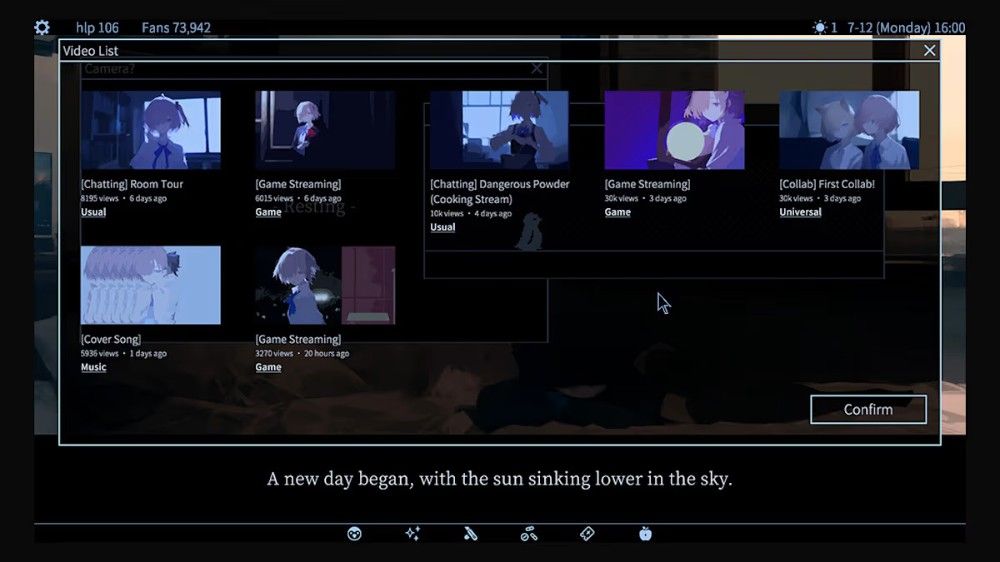Click the ticket icon in bottom bar
The image size is (1000, 562).
coord(587,534)
